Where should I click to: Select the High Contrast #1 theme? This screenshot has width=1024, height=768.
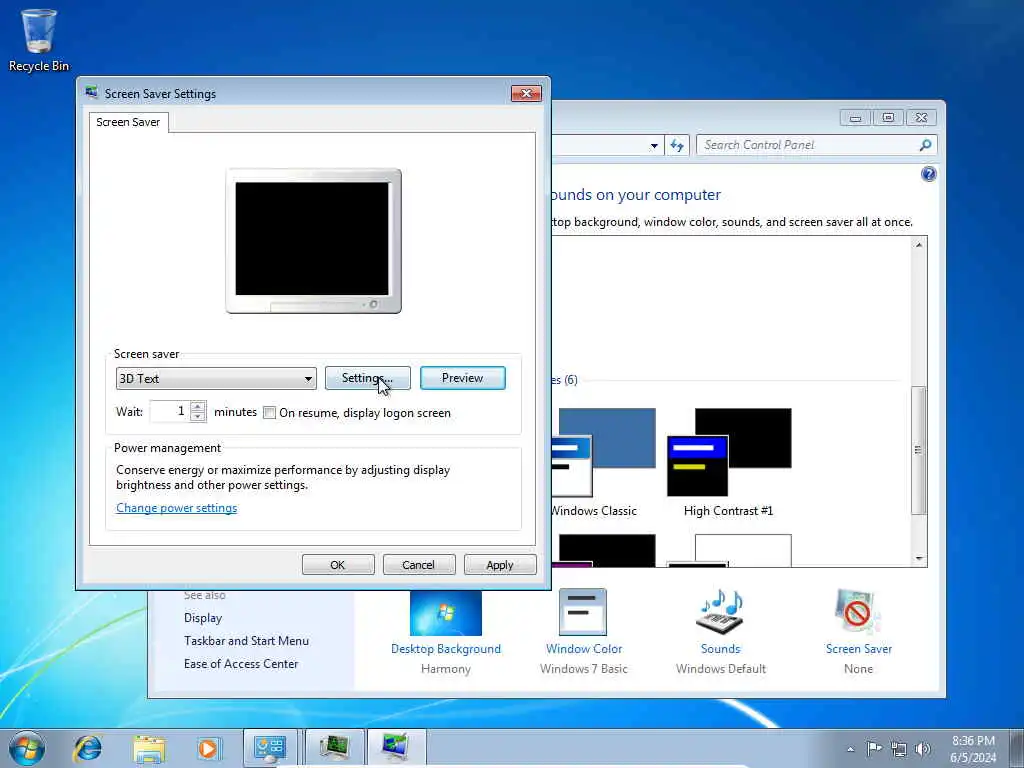[x=729, y=463]
